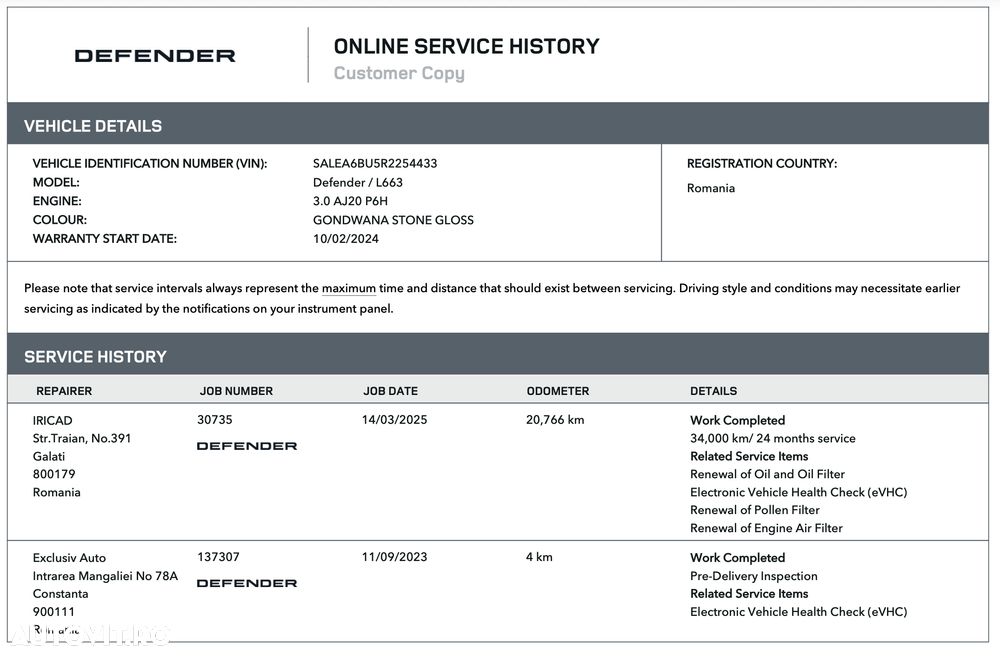The width and height of the screenshot is (1000, 656).
Task: Click the ENGINE: label
Action: [57, 201]
